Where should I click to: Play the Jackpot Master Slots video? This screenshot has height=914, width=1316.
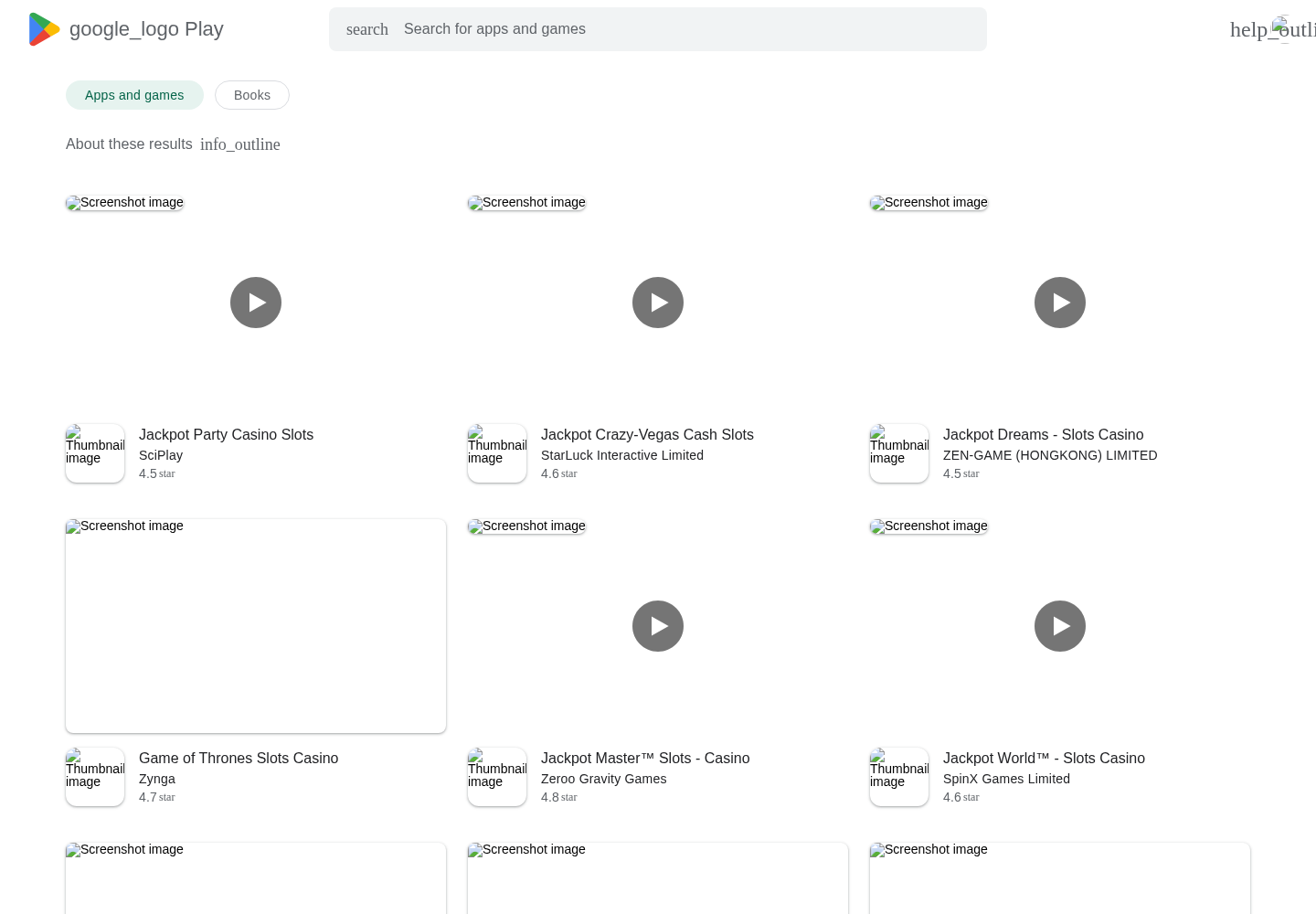click(658, 626)
